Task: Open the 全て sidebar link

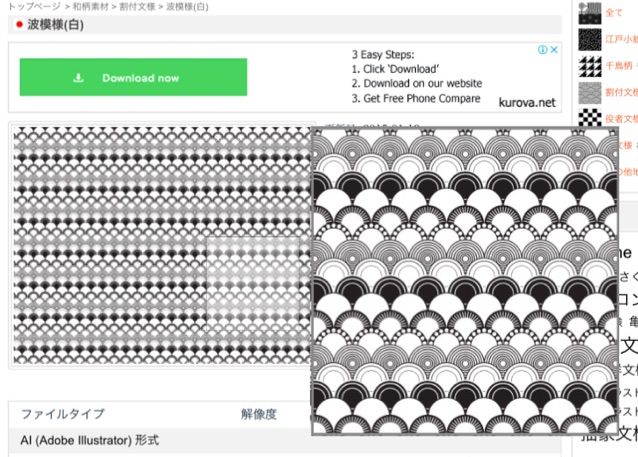Action: coord(614,13)
